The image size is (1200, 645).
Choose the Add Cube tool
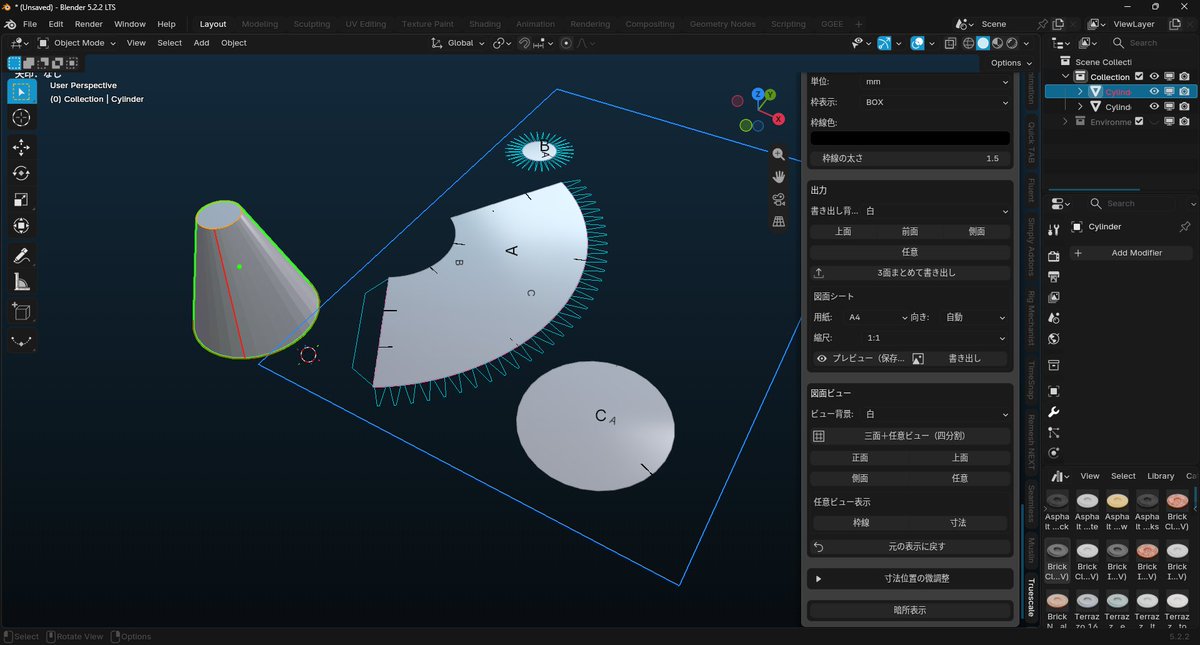click(x=21, y=312)
